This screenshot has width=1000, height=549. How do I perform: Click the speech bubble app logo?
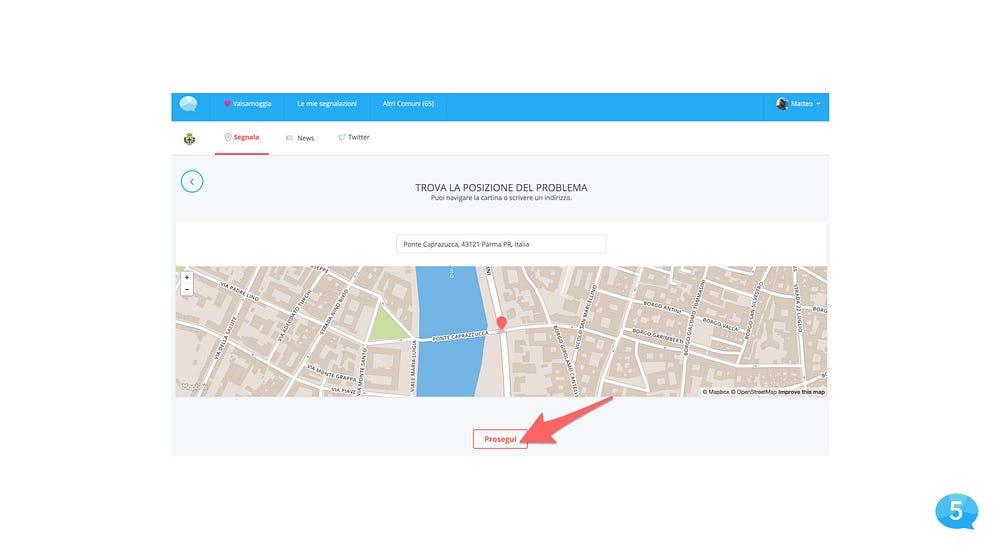coord(188,104)
